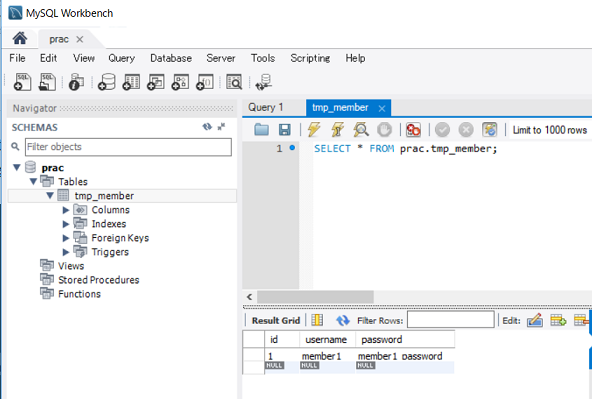The height and width of the screenshot is (399, 592).
Task: Open the Server menu
Action: (x=221, y=58)
